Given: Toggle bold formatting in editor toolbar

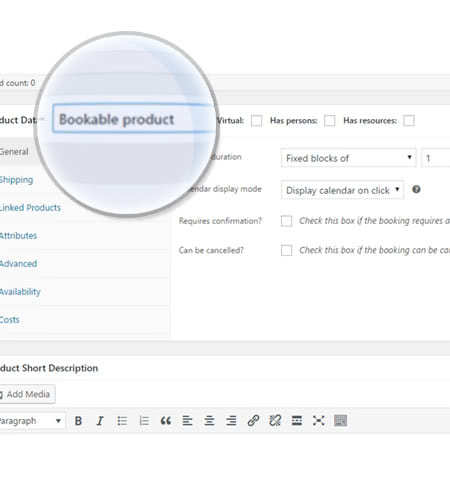Looking at the screenshot, I should 78,421.
